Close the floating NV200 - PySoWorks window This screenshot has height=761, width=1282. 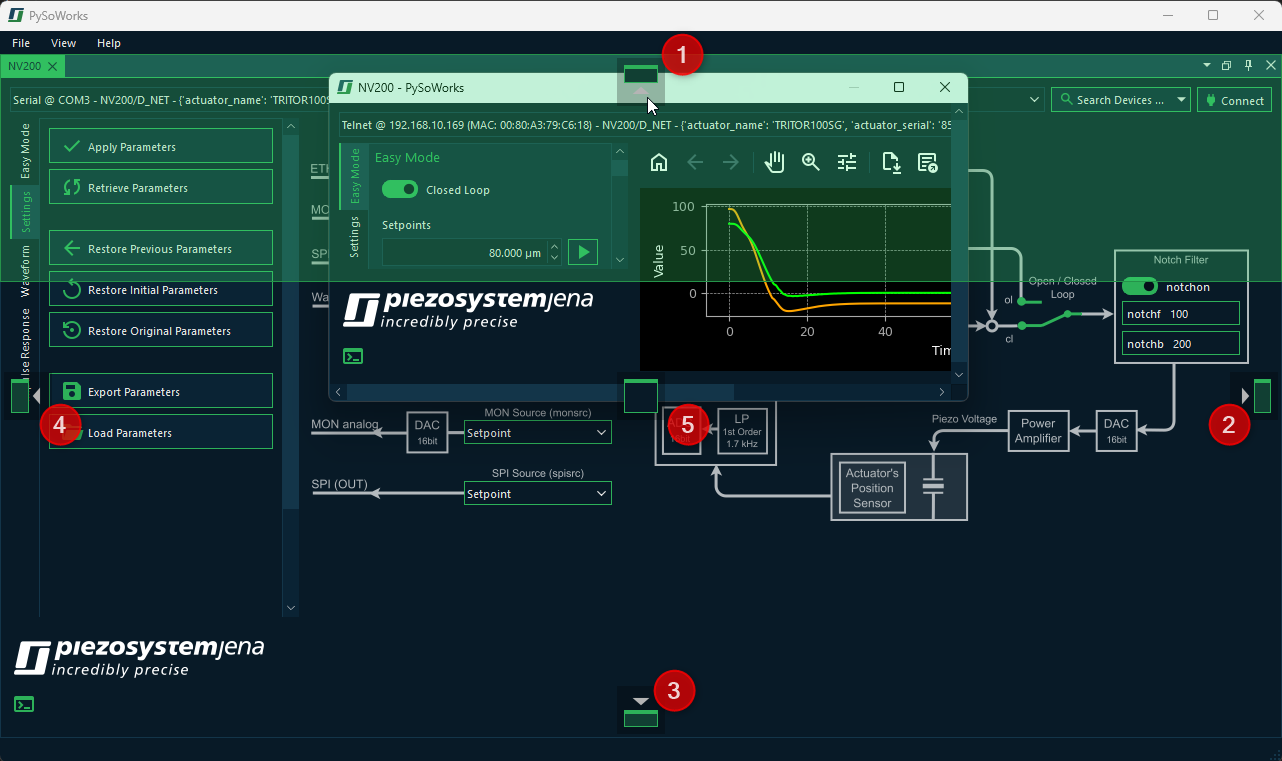[x=944, y=87]
